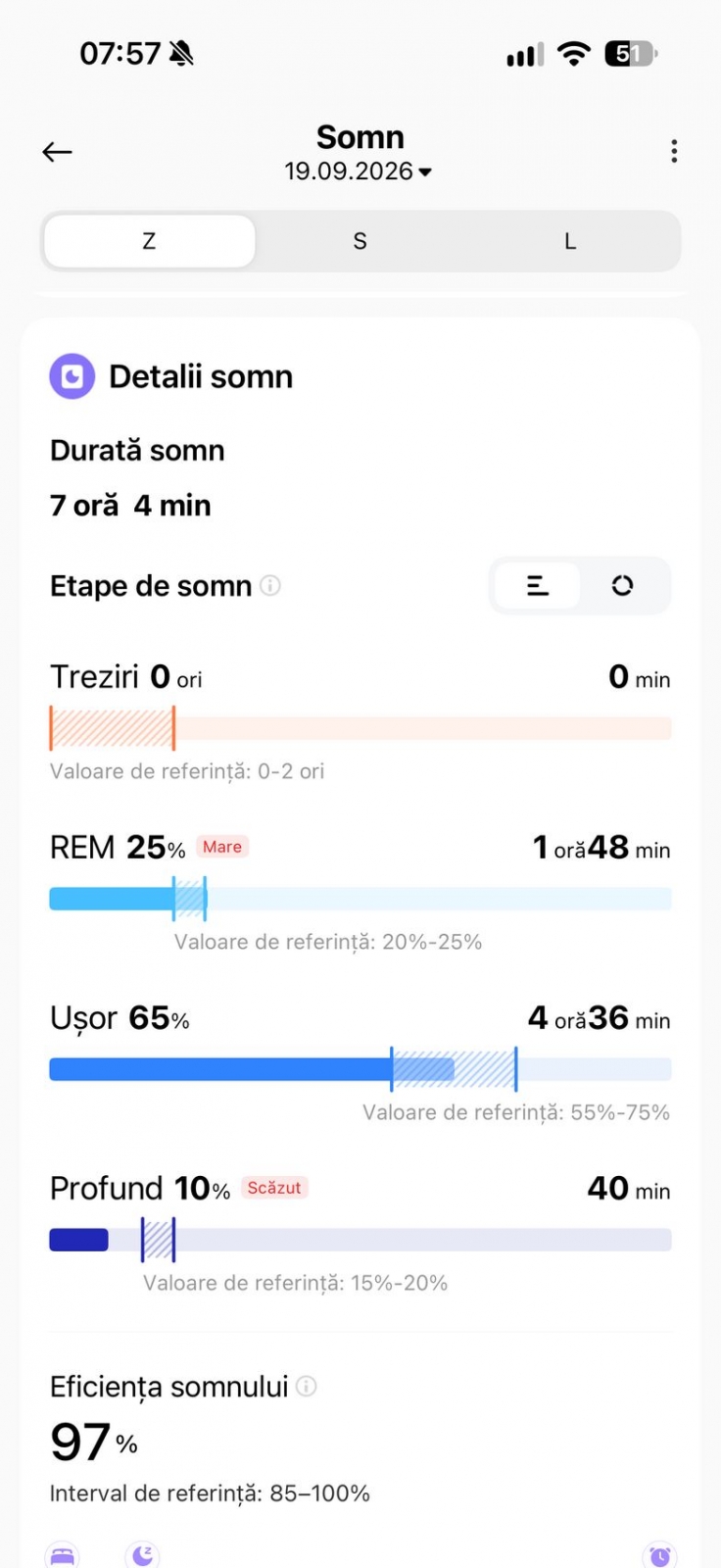Select the L monthly tab
Image resolution: width=721 pixels, height=1568 pixels.
click(570, 241)
